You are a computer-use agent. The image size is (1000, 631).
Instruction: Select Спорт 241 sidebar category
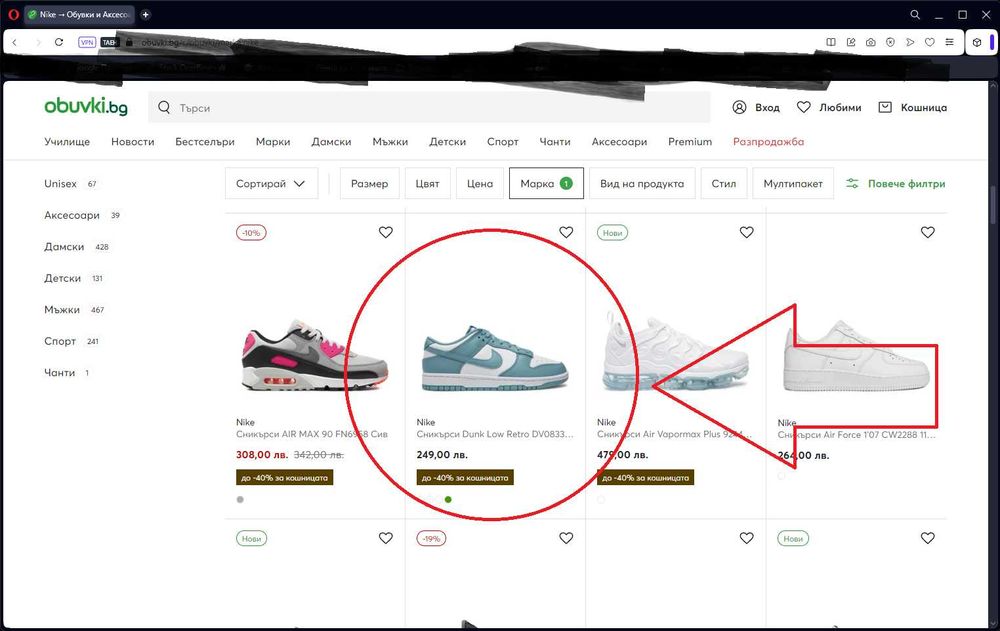[71, 341]
